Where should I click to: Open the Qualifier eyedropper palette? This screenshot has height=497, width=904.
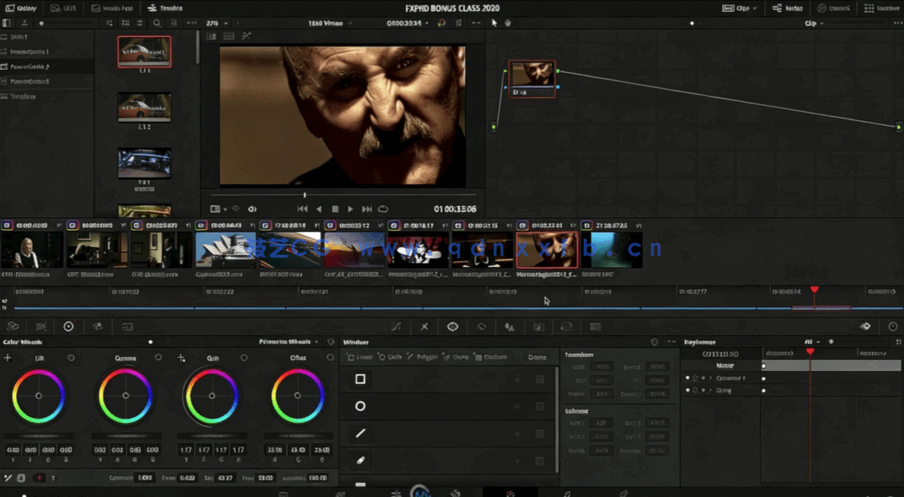click(x=424, y=326)
